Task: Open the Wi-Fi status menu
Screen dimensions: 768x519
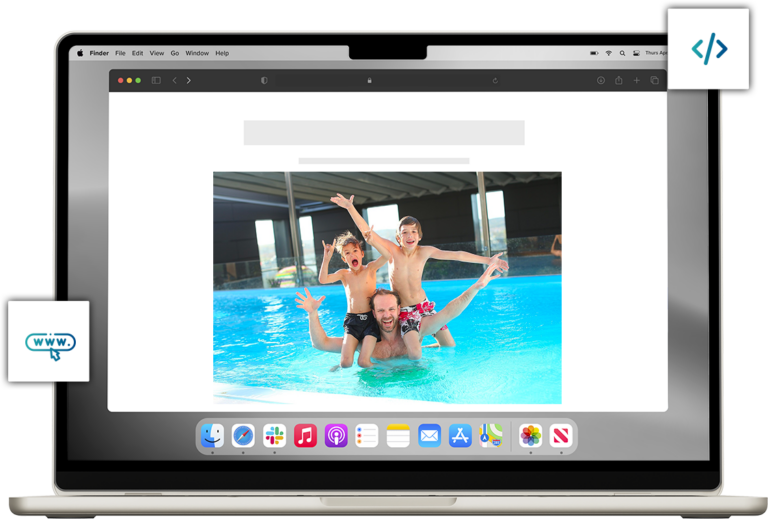Action: point(608,53)
